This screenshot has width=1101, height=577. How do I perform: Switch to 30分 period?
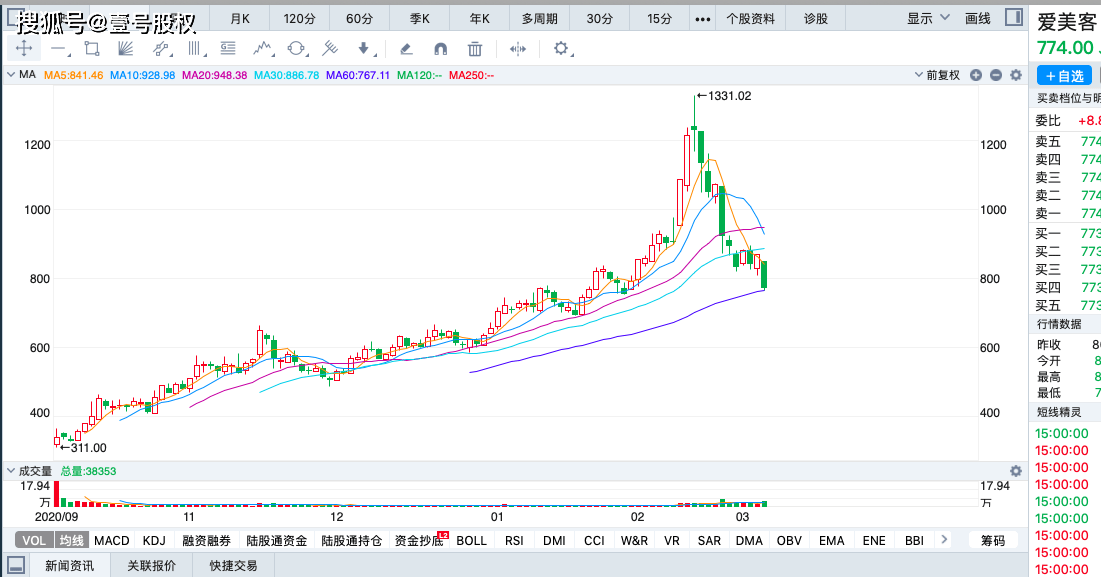(x=600, y=19)
